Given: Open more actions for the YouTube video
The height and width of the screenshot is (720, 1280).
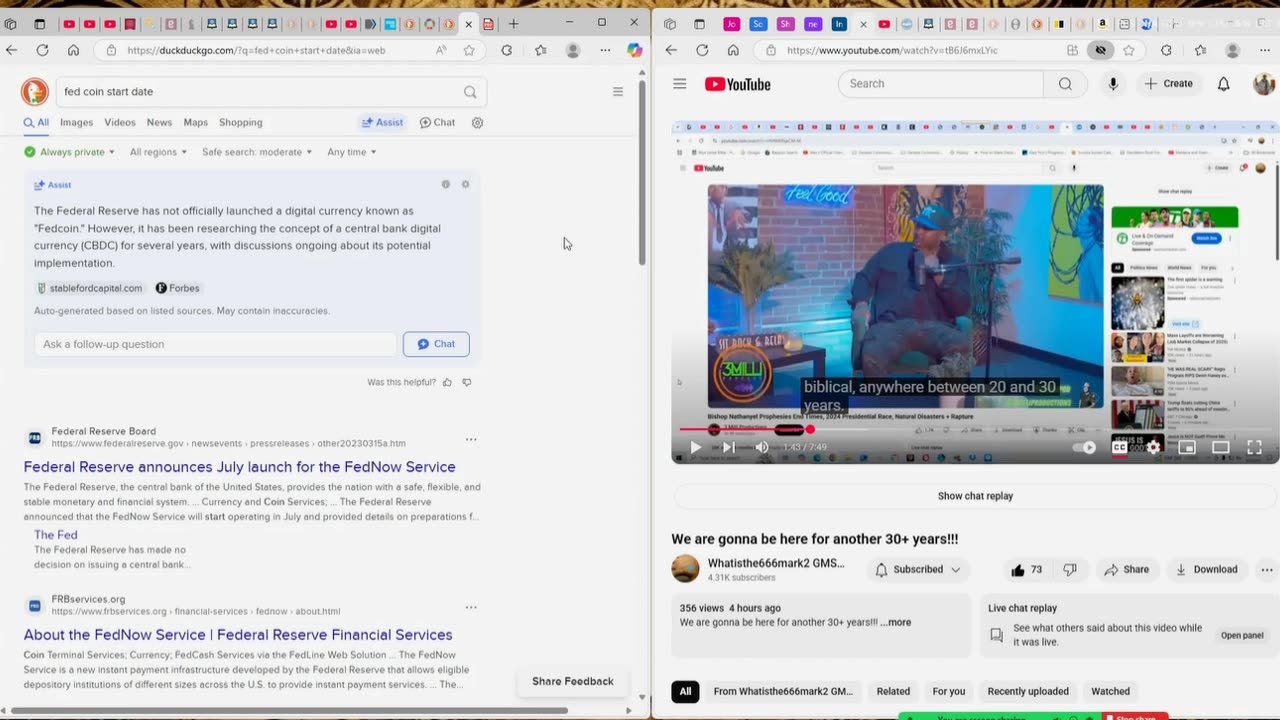Looking at the screenshot, I should click(x=1267, y=569).
